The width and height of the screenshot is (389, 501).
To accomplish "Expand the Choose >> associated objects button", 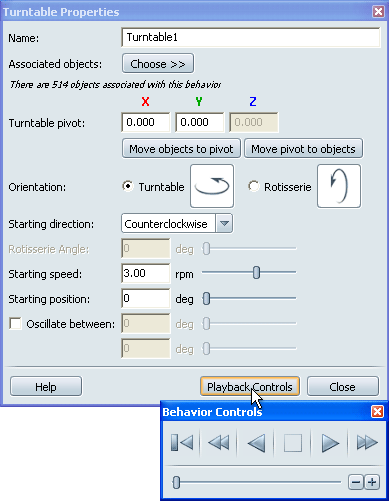I will [x=158, y=63].
